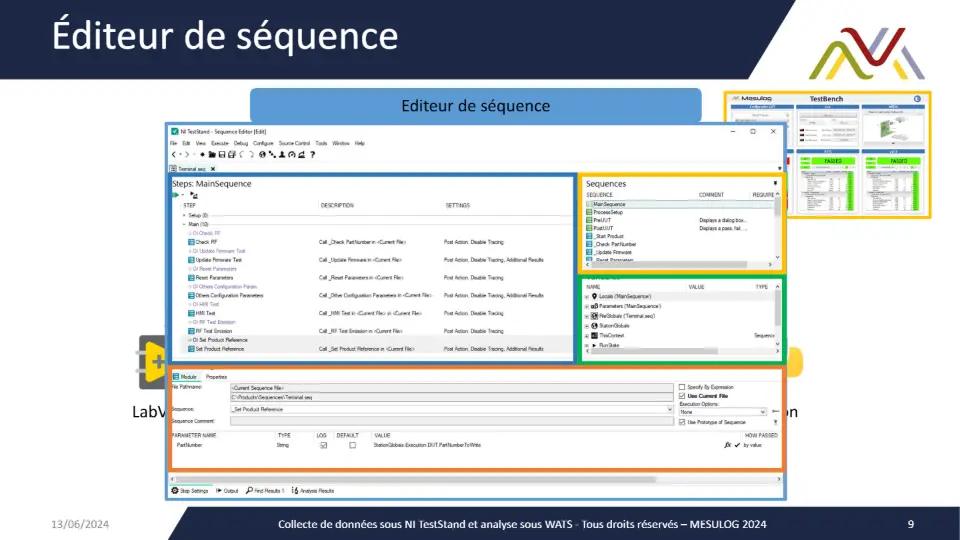Click the _Start Product sequence icon
This screenshot has height=540, width=960.
(589, 236)
